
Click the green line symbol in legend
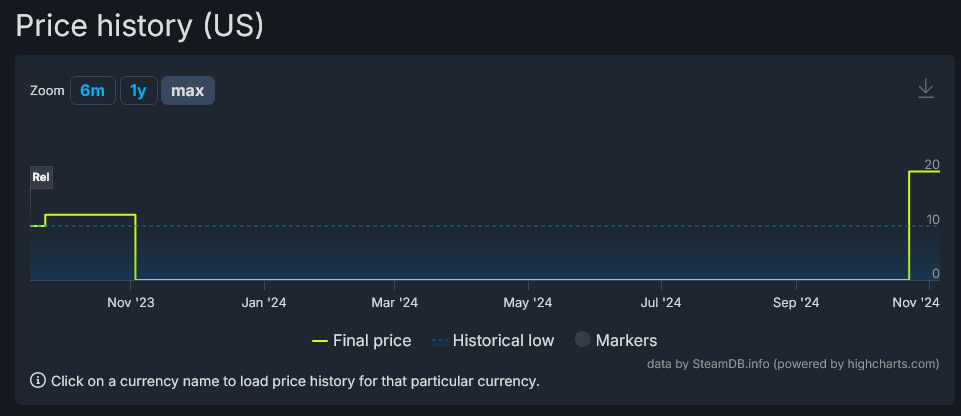(320, 341)
